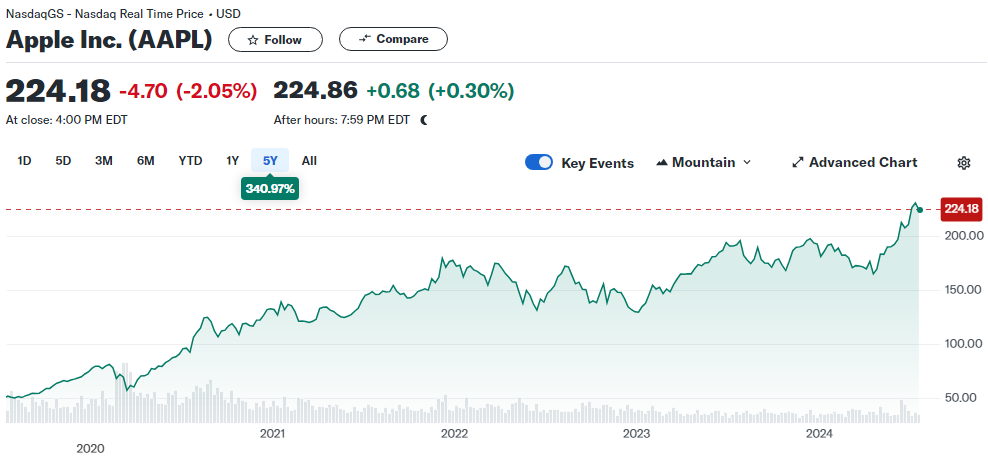Switch chart to 6M range

(x=145, y=161)
